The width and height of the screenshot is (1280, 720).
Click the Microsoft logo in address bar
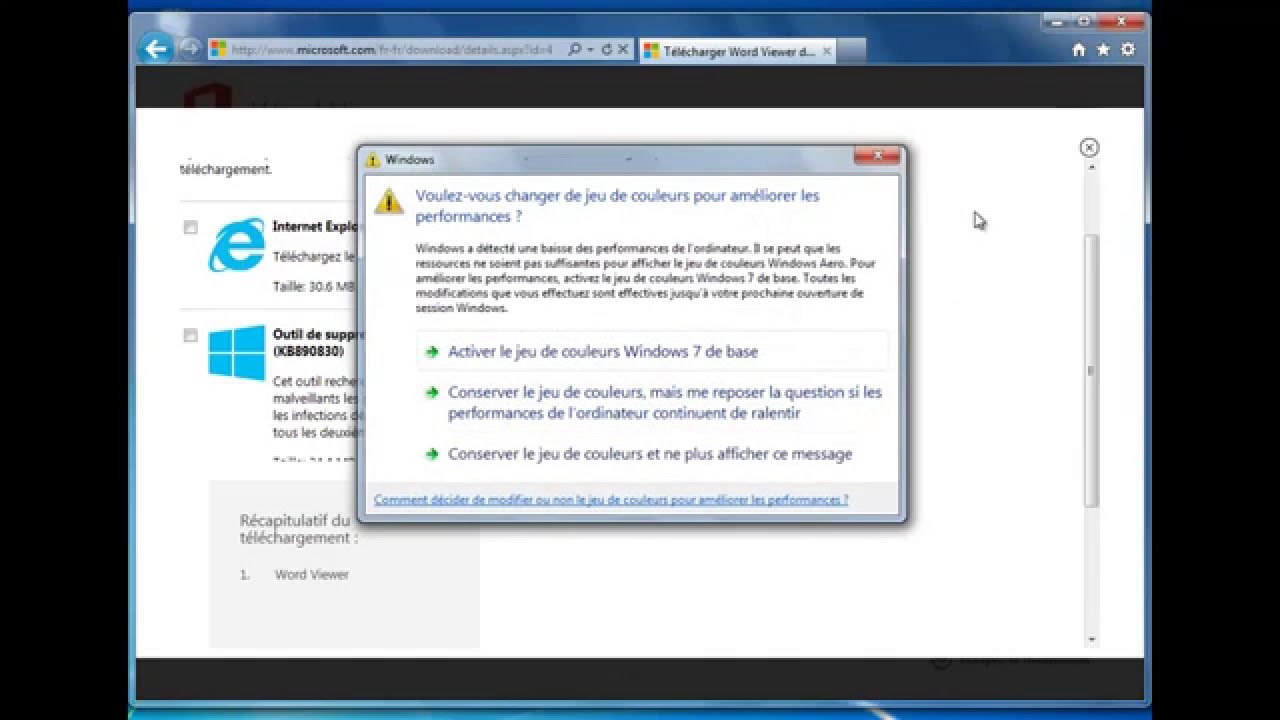[219, 49]
